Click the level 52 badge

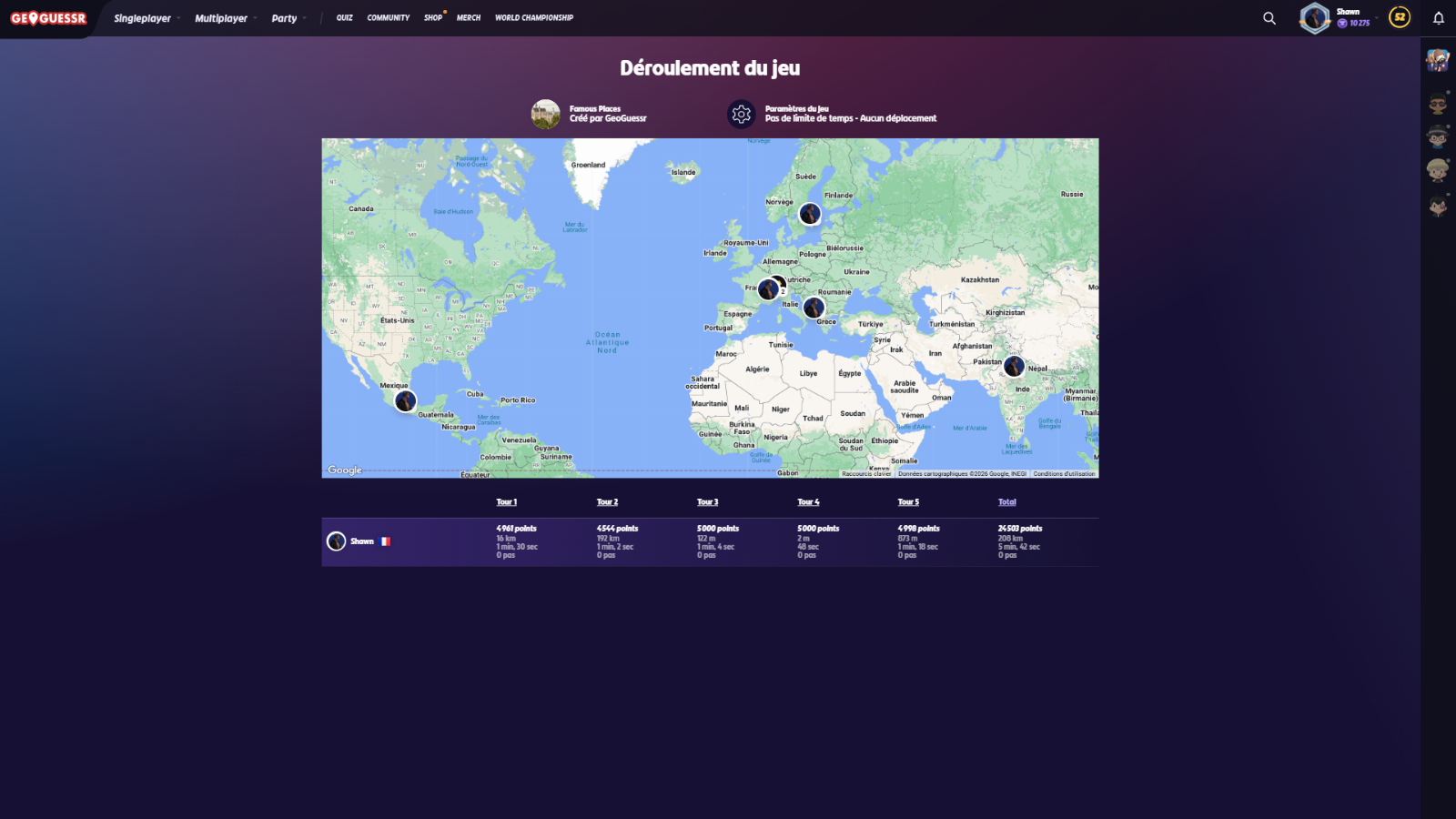tap(1400, 17)
